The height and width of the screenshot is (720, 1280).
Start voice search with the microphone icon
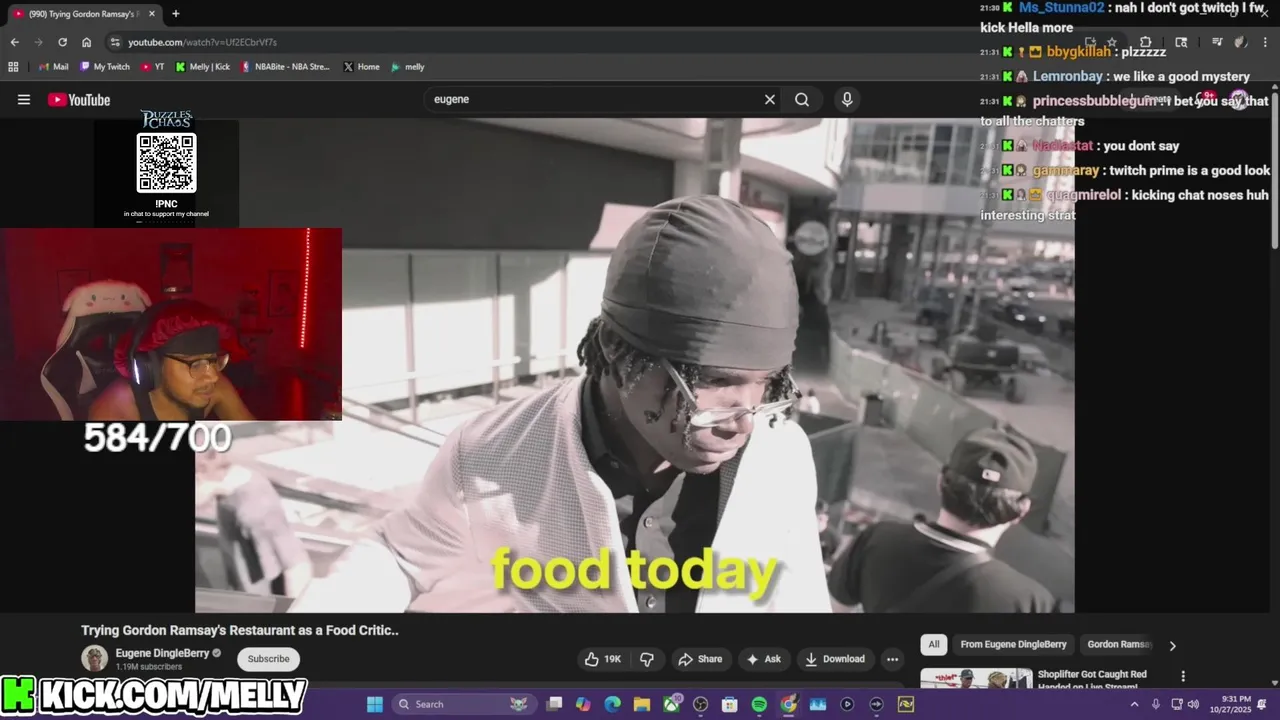pyautogui.click(x=847, y=99)
